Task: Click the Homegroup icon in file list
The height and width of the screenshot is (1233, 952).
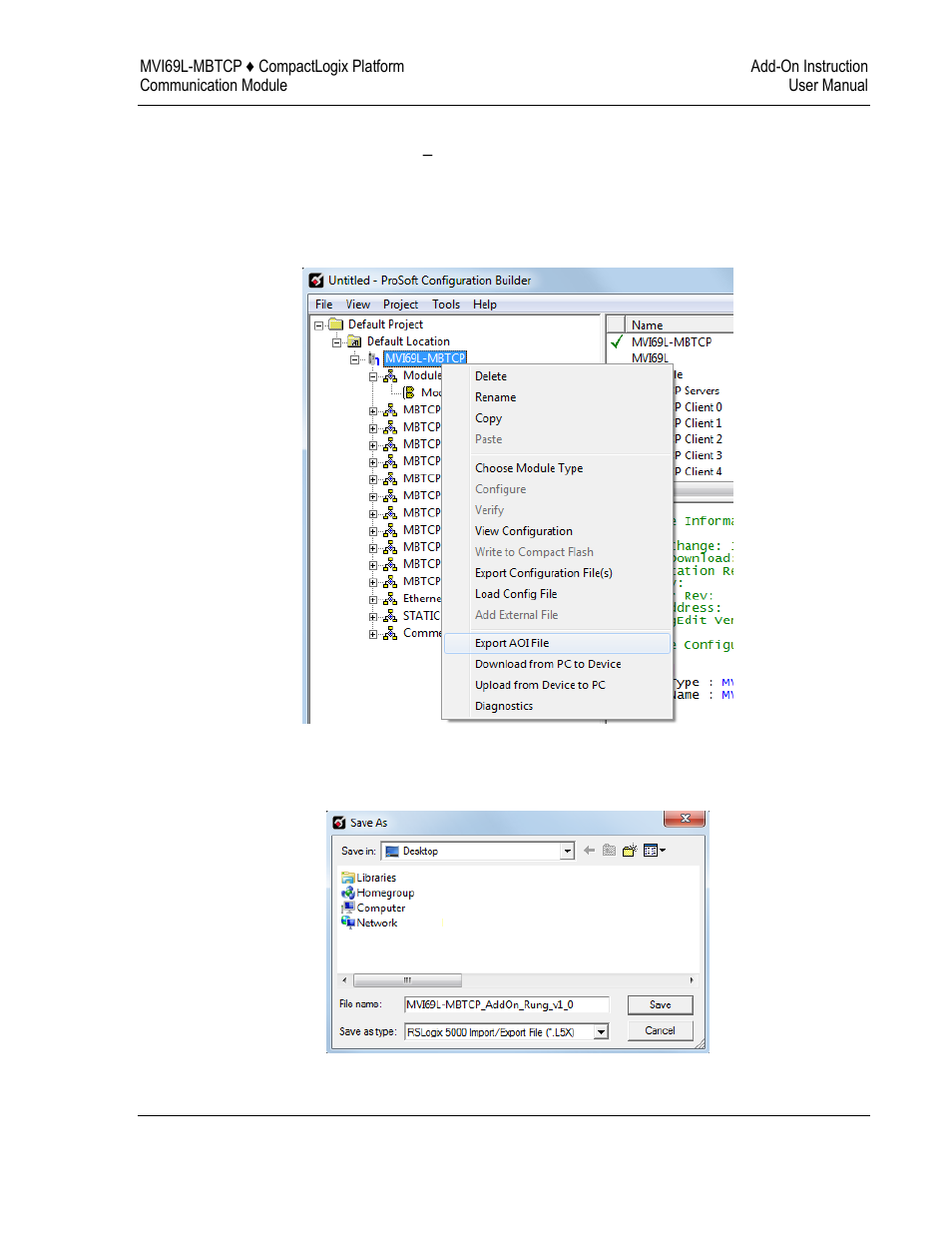Action: (x=348, y=893)
